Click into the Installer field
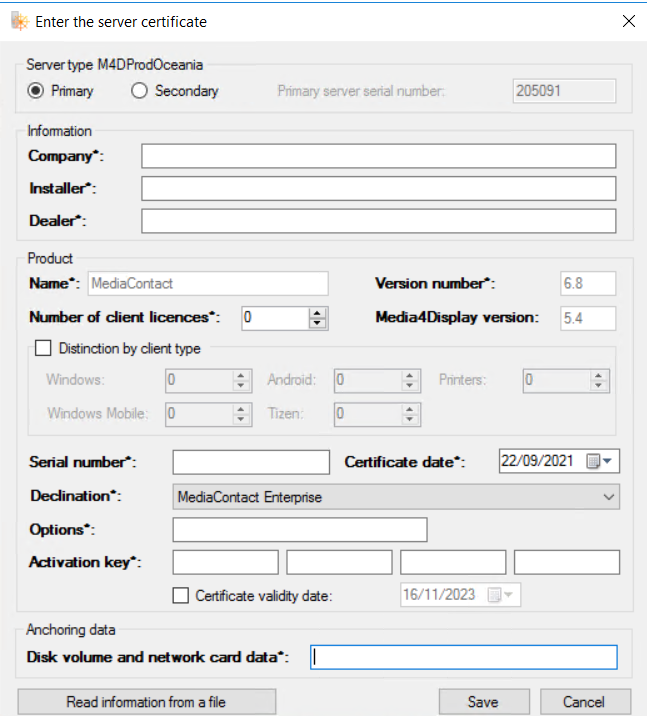647x717 pixels. click(378, 188)
